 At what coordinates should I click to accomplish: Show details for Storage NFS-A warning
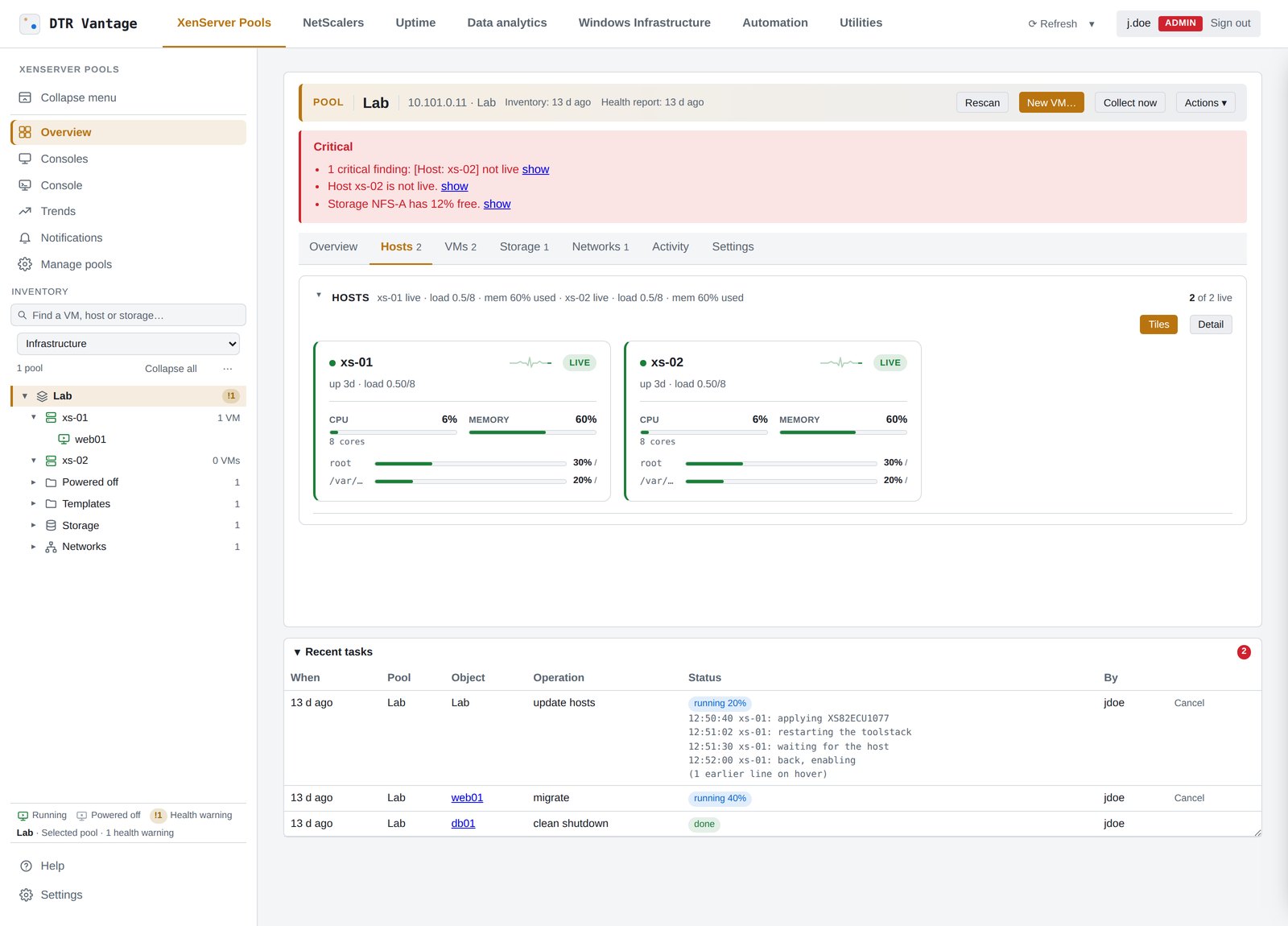coord(497,205)
